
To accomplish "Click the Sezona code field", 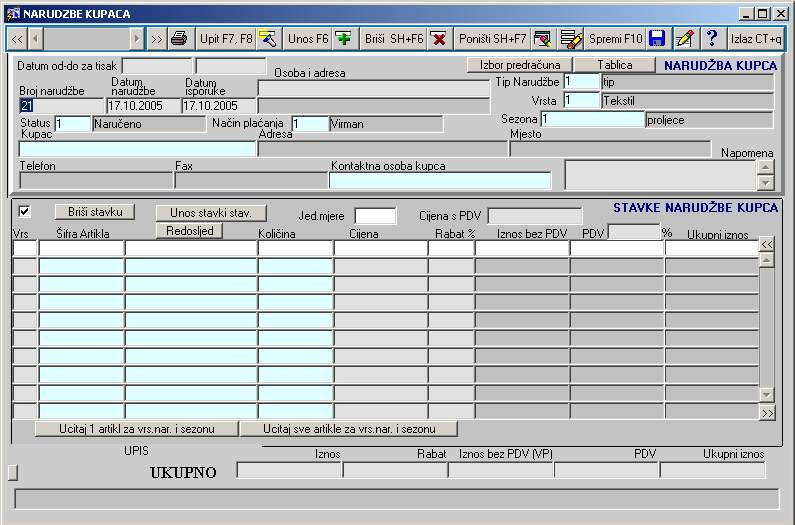I will (593, 120).
